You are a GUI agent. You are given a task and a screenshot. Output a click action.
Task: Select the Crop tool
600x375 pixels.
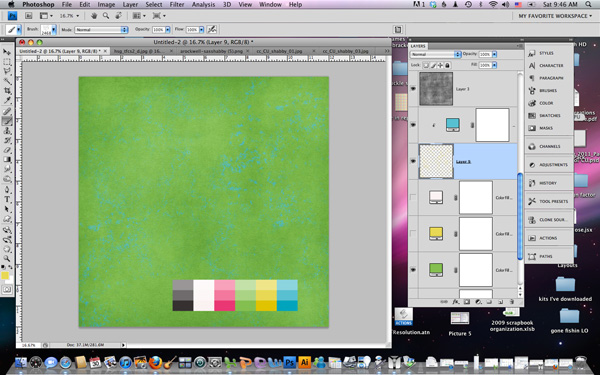pos(7,91)
